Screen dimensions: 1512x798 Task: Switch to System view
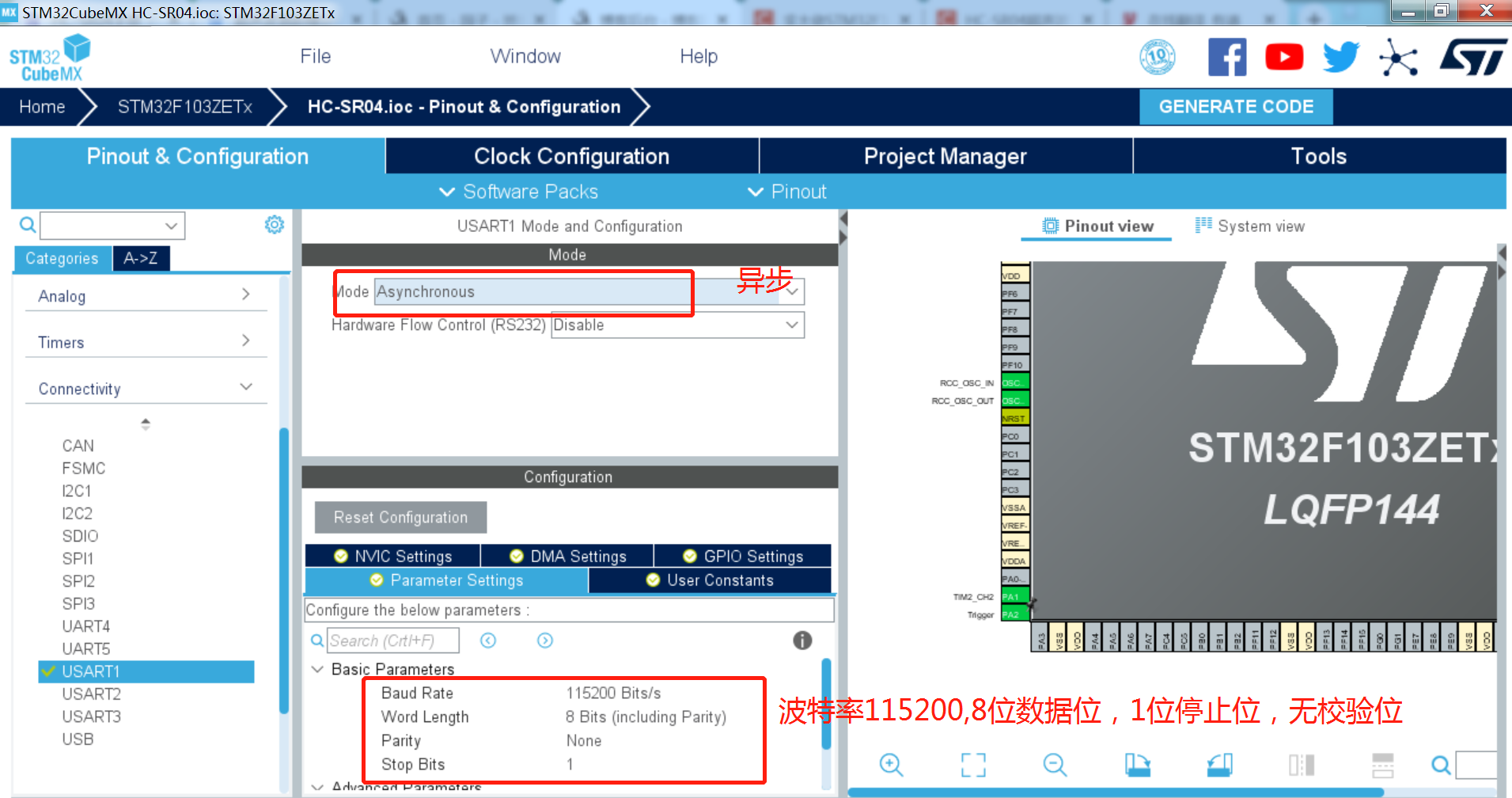coord(1250,226)
